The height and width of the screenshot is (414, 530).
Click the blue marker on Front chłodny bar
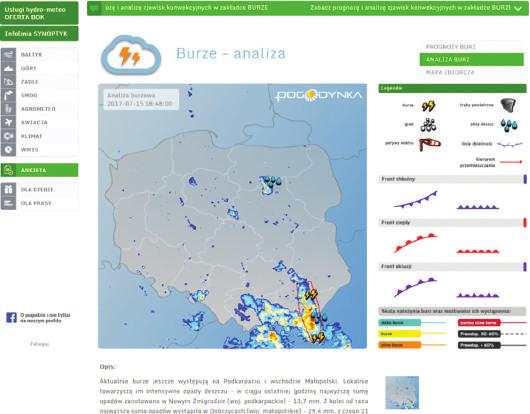pos(525,179)
